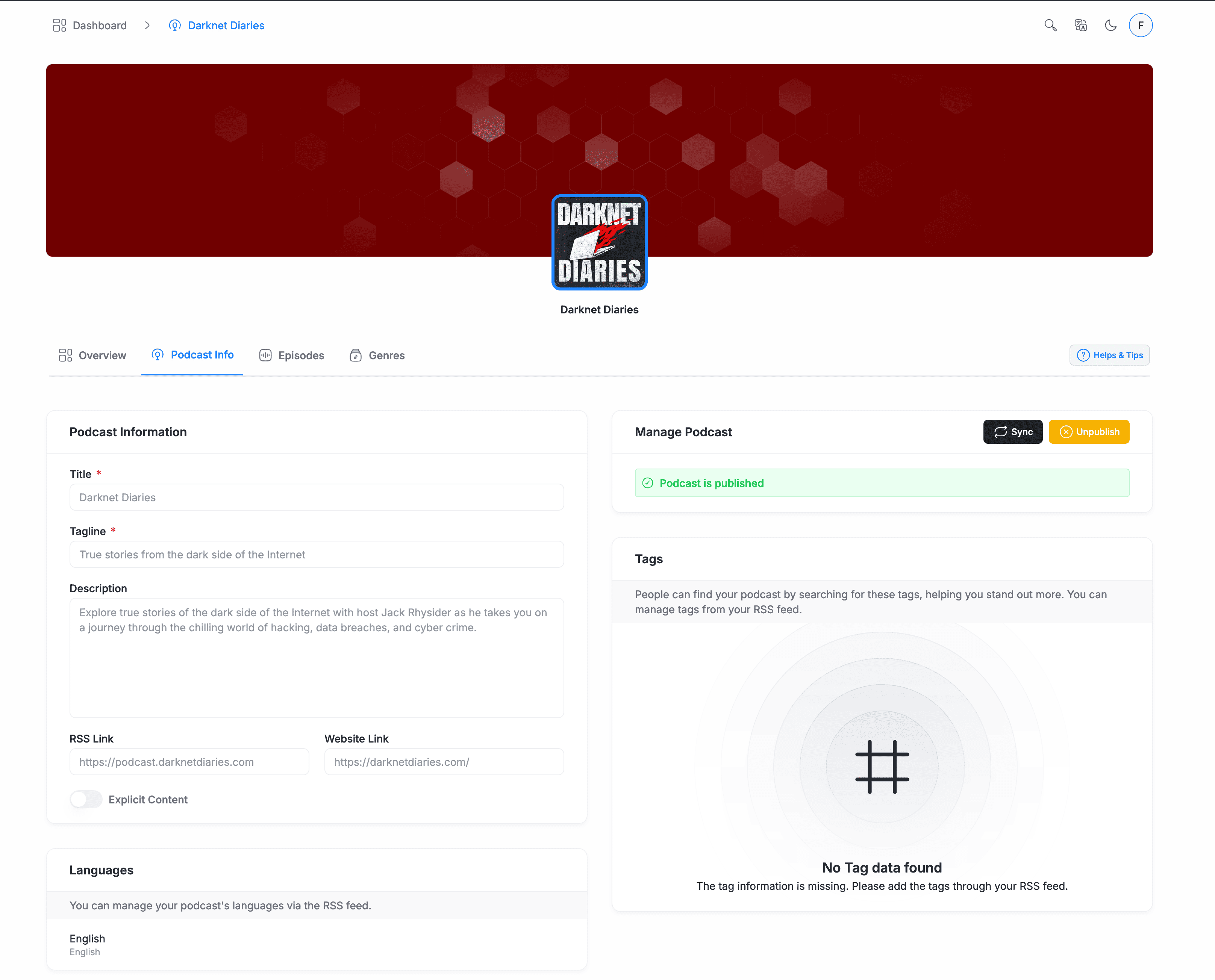Click the 'Explicit Content' label

[148, 799]
